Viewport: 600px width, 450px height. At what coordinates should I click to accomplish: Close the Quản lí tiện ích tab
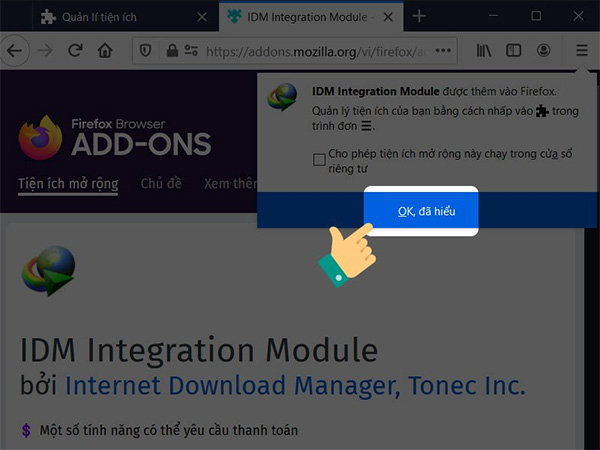tap(202, 17)
